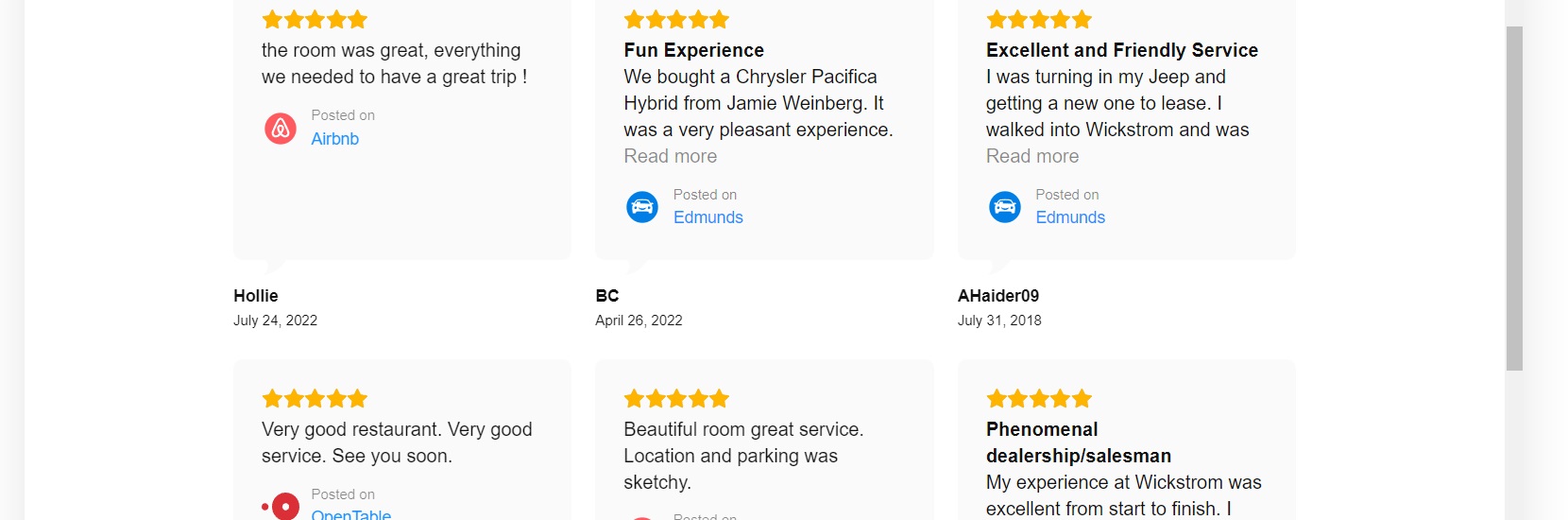
Task: Click the star rating on AHaider09's review
Action: (x=1039, y=20)
